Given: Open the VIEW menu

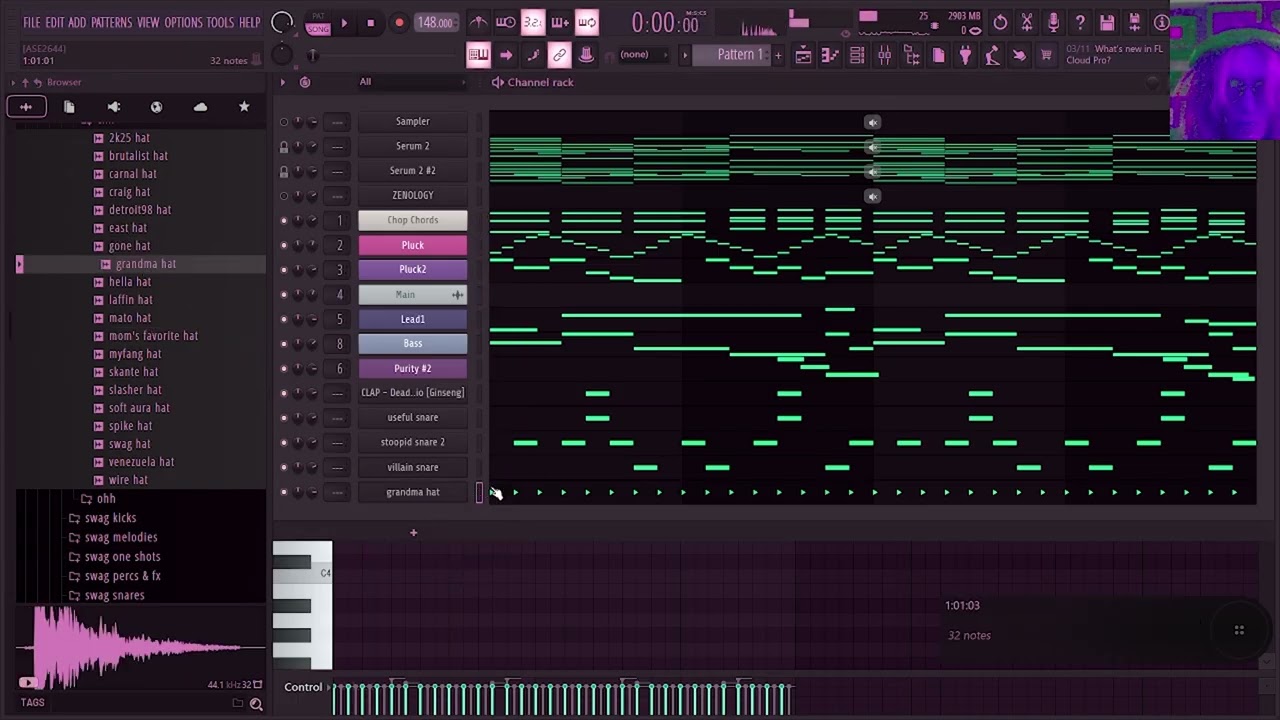Looking at the screenshot, I should tap(148, 22).
